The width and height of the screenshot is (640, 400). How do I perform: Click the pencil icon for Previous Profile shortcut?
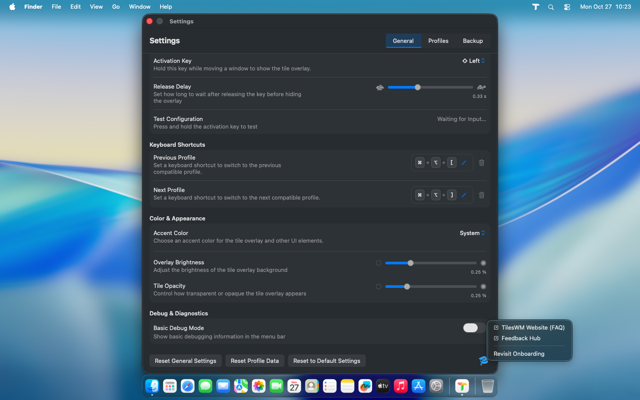(464, 163)
